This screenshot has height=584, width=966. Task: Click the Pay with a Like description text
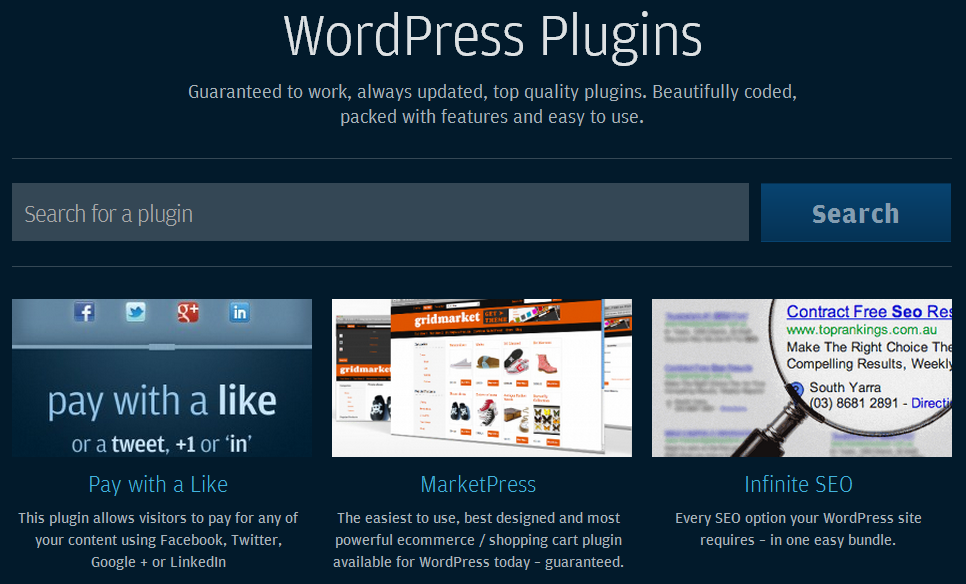coord(158,540)
